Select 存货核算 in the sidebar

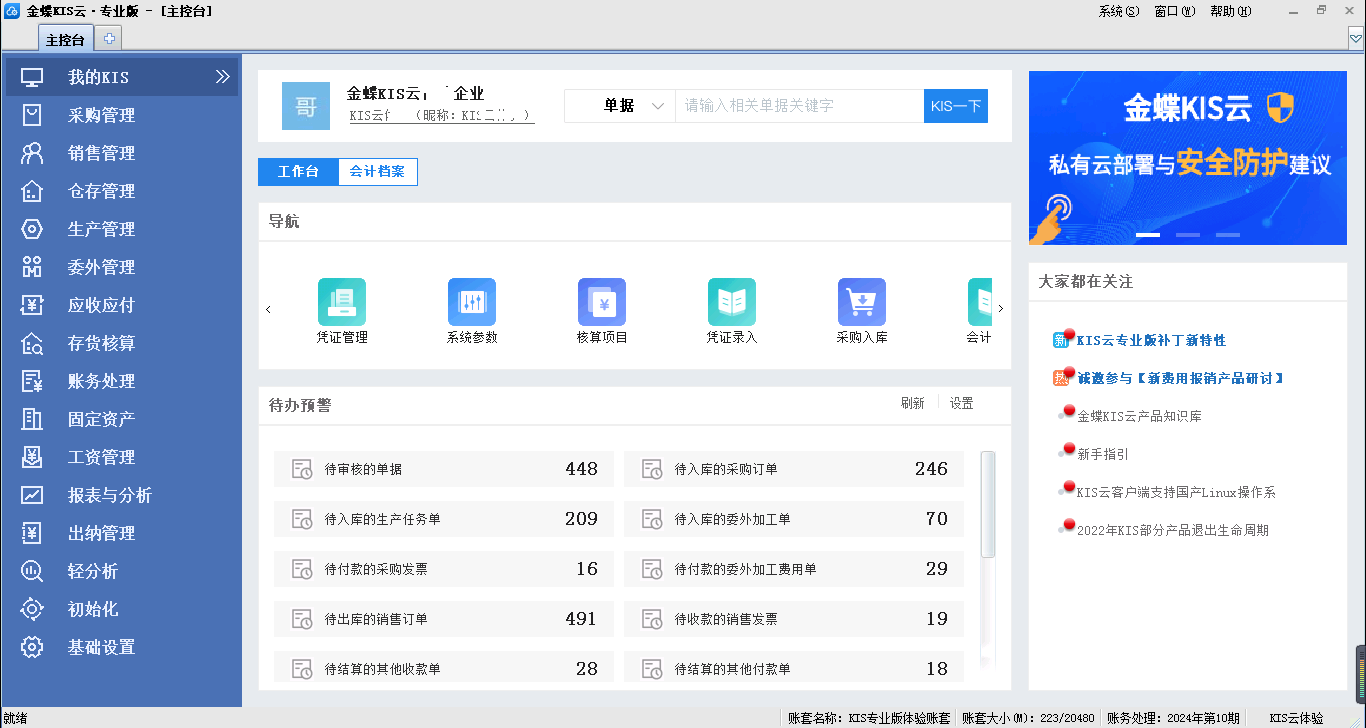(x=121, y=343)
